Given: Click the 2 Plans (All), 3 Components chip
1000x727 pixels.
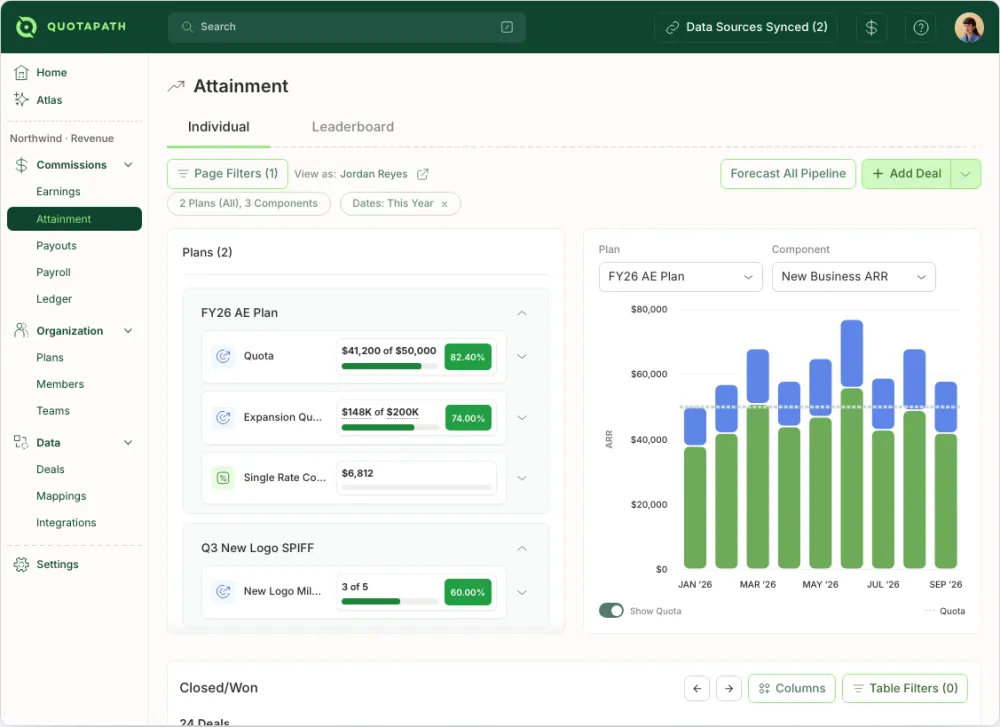Looking at the screenshot, I should pyautogui.click(x=249, y=203).
